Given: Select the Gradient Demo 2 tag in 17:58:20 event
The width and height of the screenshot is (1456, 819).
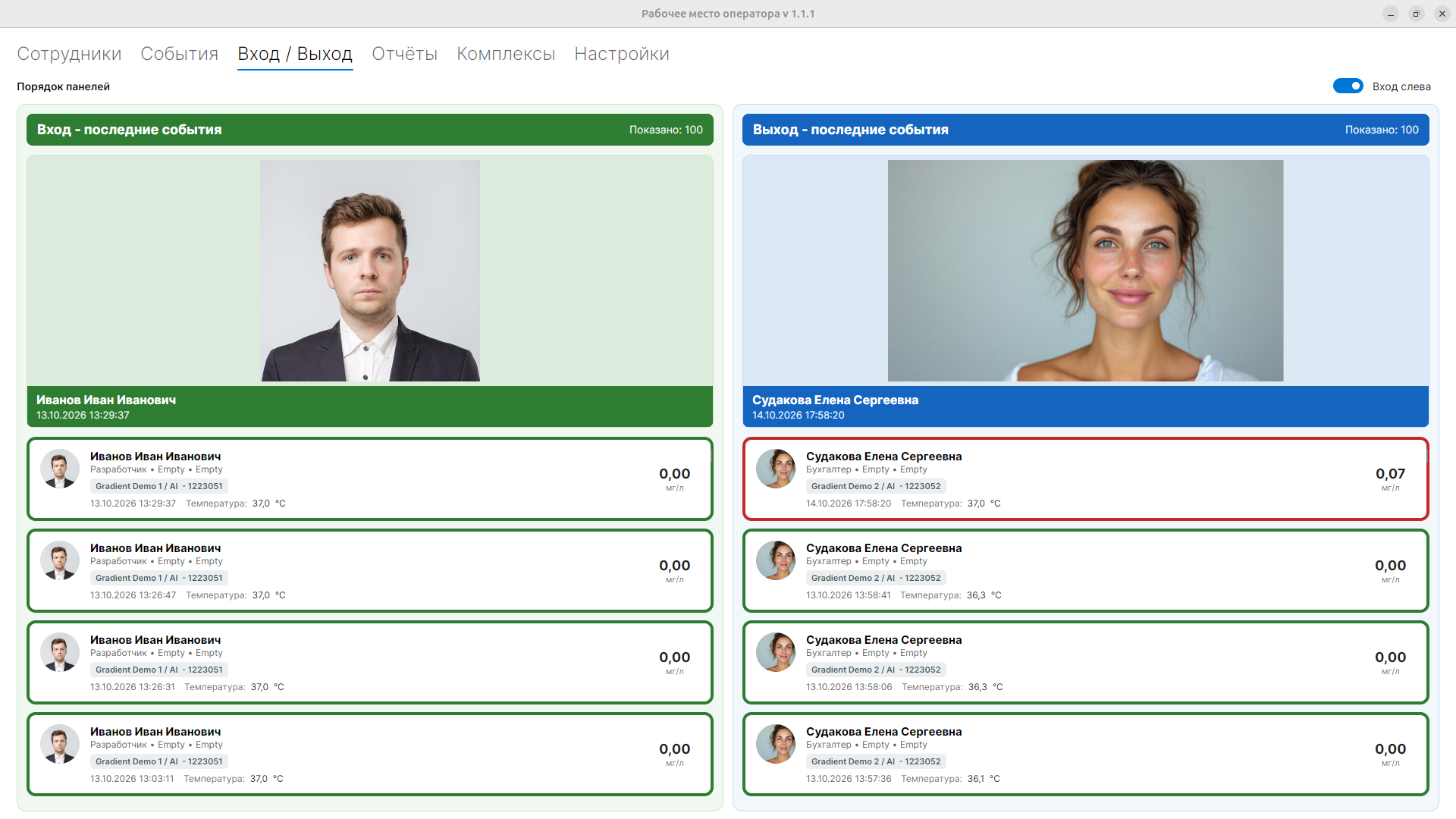Looking at the screenshot, I should [876, 486].
